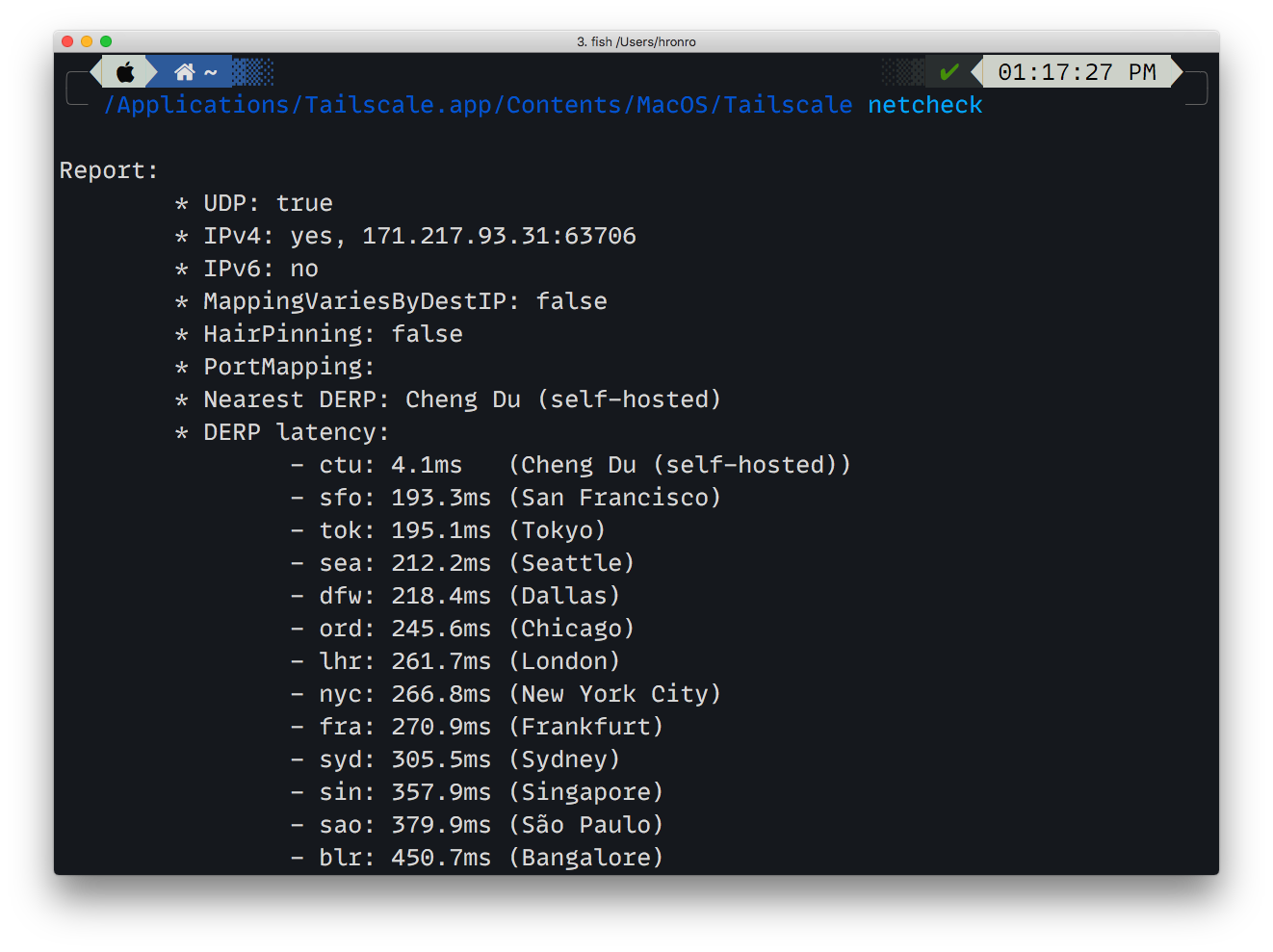Click the yellow minimize window button

coord(86,41)
